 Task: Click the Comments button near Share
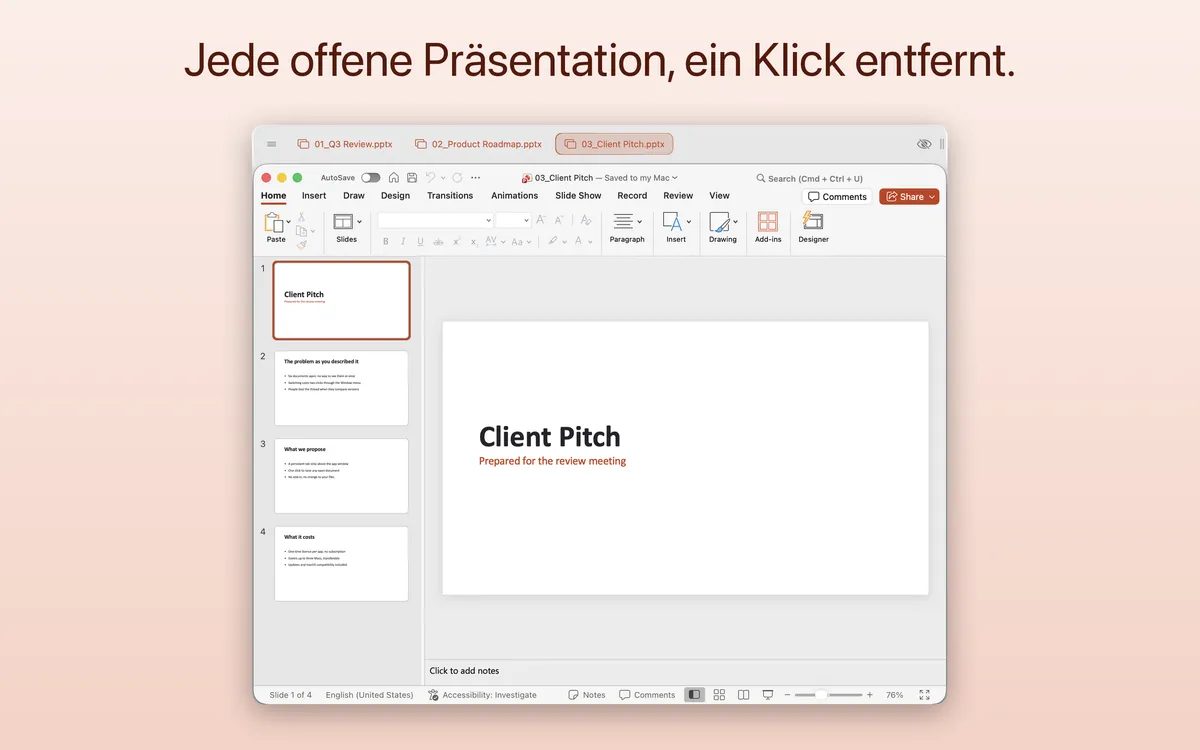coord(837,197)
